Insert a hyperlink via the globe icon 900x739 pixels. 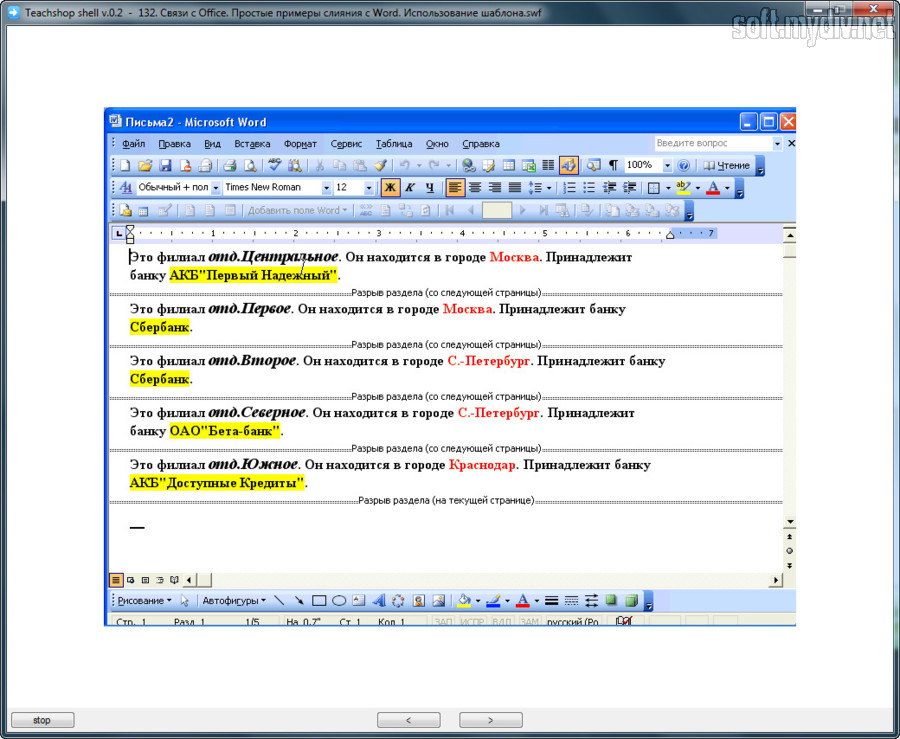(x=469, y=166)
